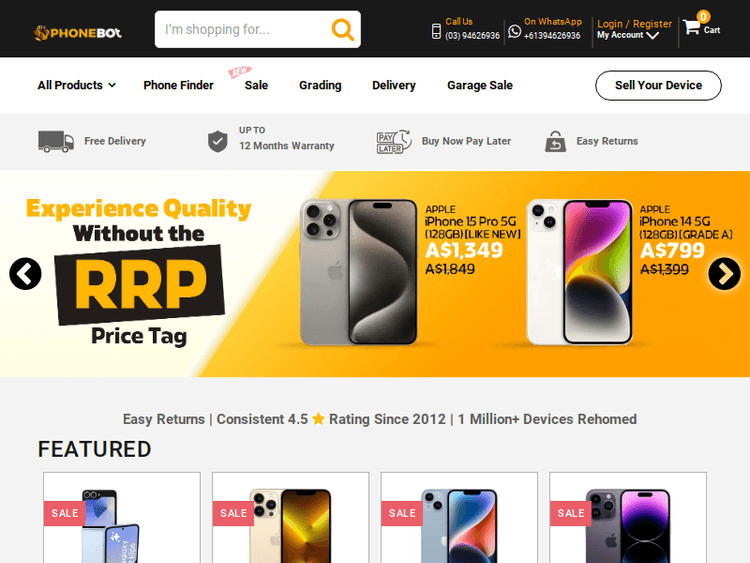
Task: Expand the My Account menu
Action: [x=628, y=35]
